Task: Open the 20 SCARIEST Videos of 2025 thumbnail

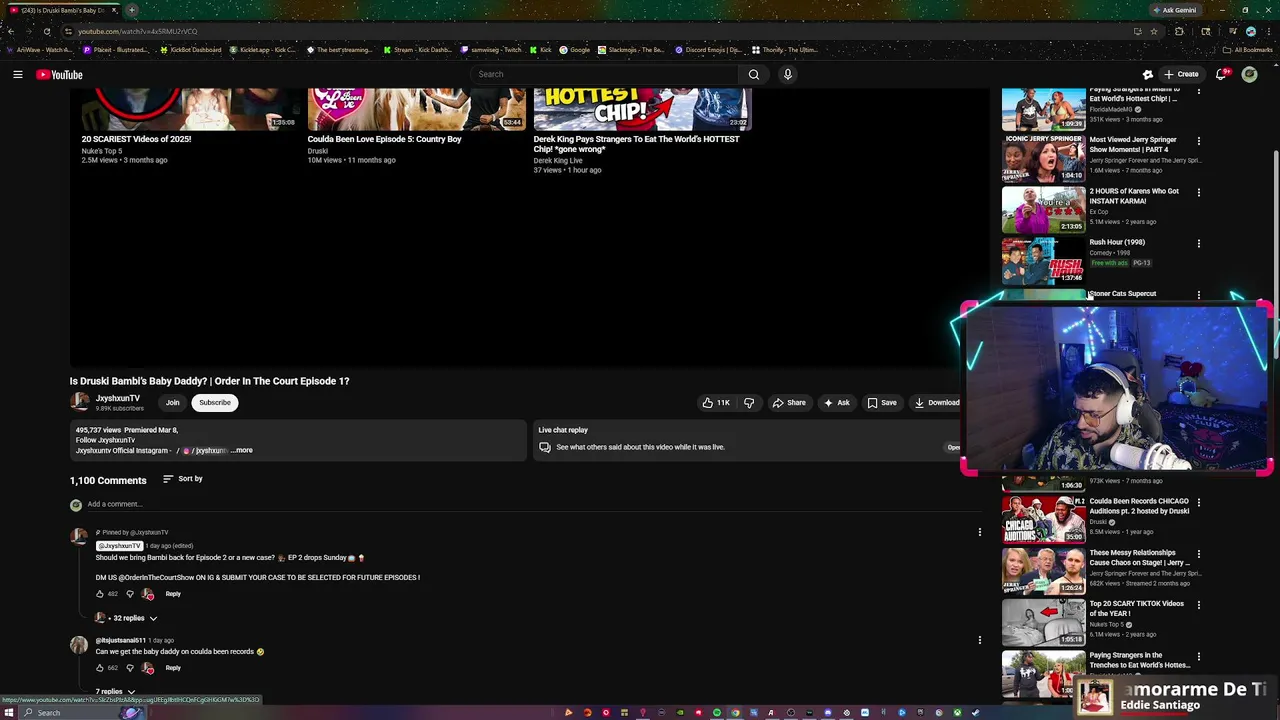Action: [x=190, y=109]
